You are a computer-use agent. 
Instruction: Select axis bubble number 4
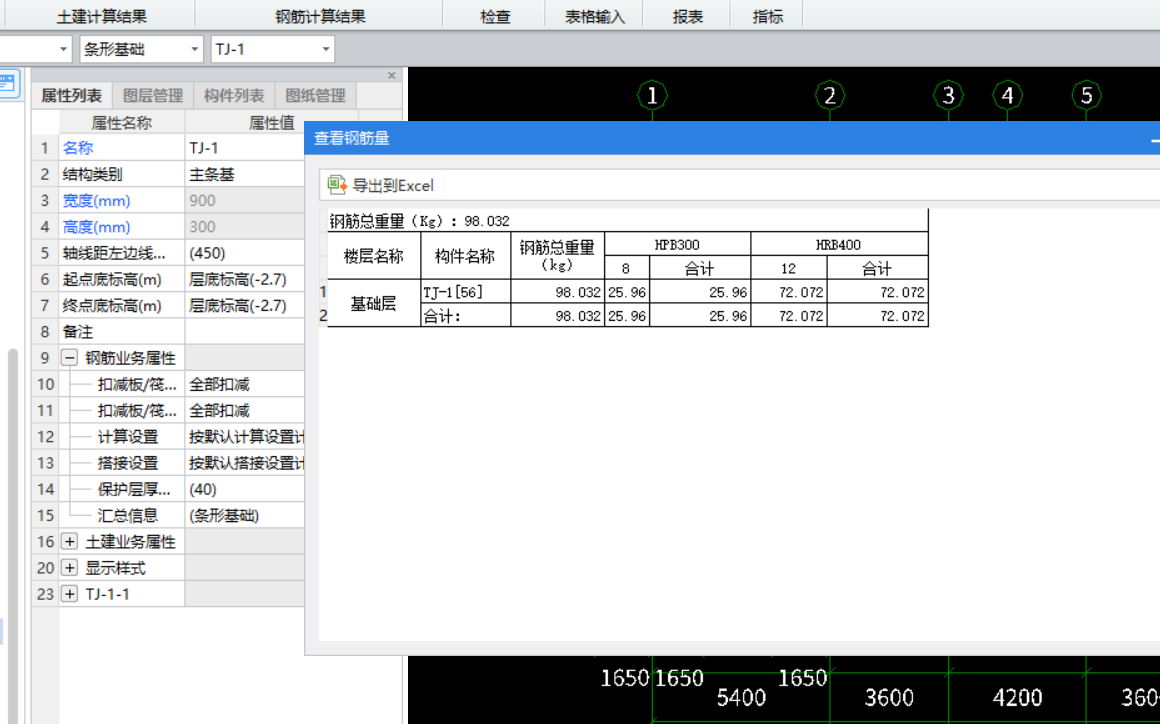click(x=1008, y=95)
